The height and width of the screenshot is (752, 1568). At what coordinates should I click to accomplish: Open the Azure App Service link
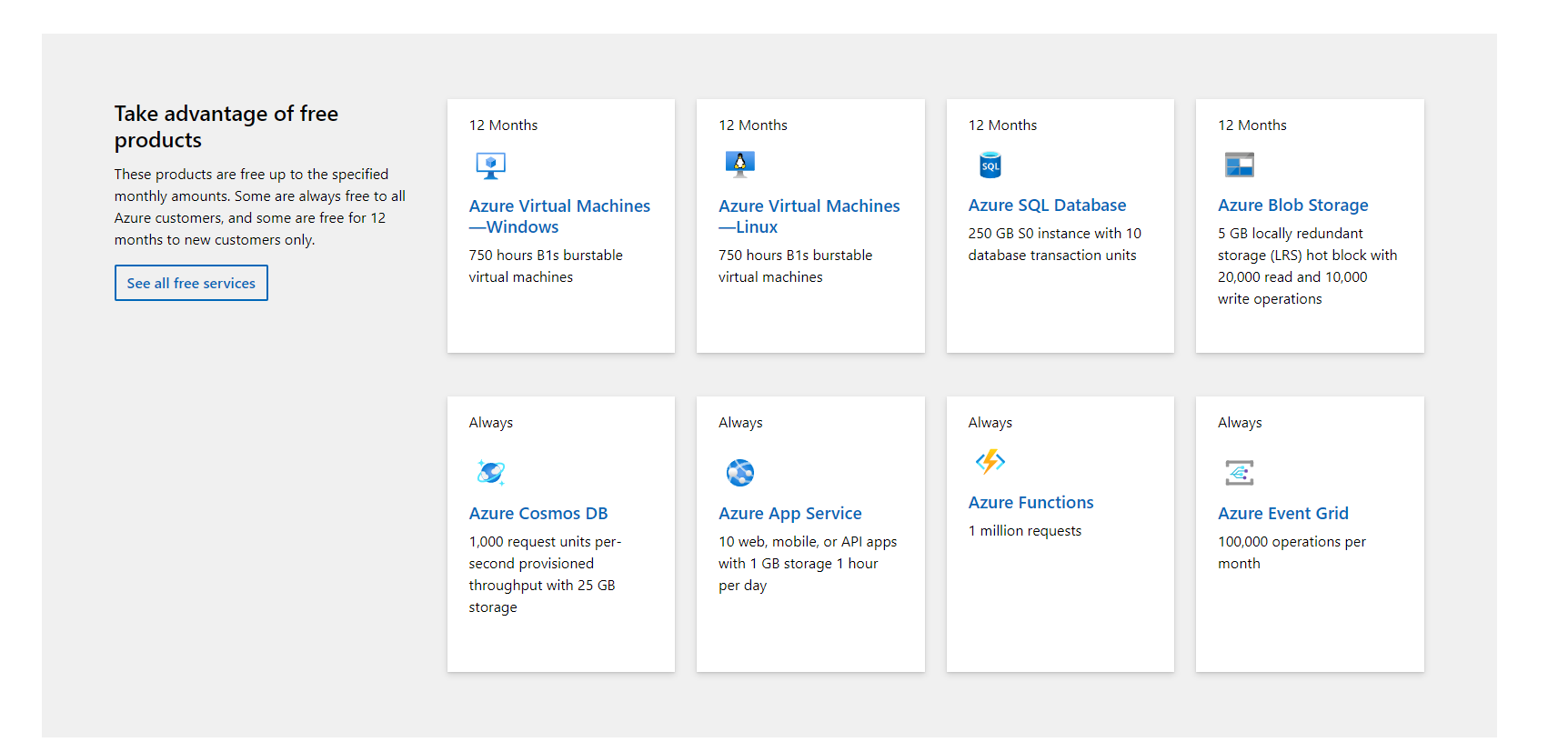[789, 514]
